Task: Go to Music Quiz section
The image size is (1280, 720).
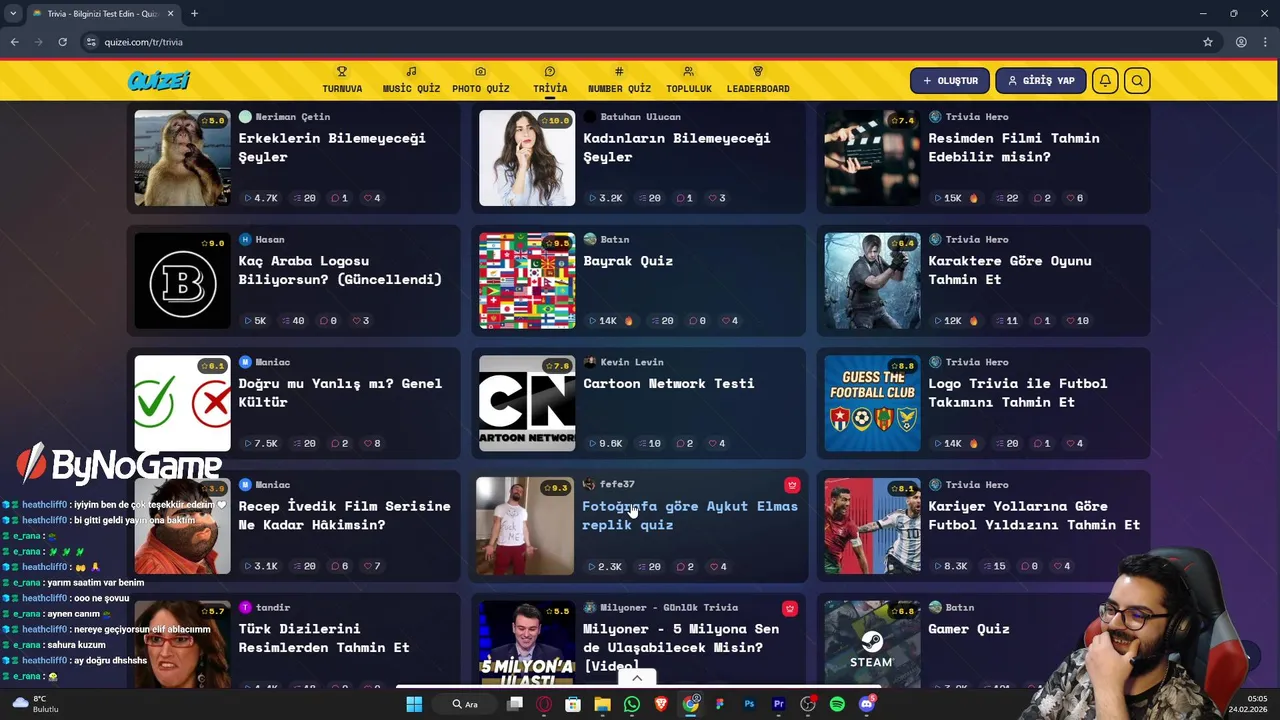Action: click(x=411, y=80)
